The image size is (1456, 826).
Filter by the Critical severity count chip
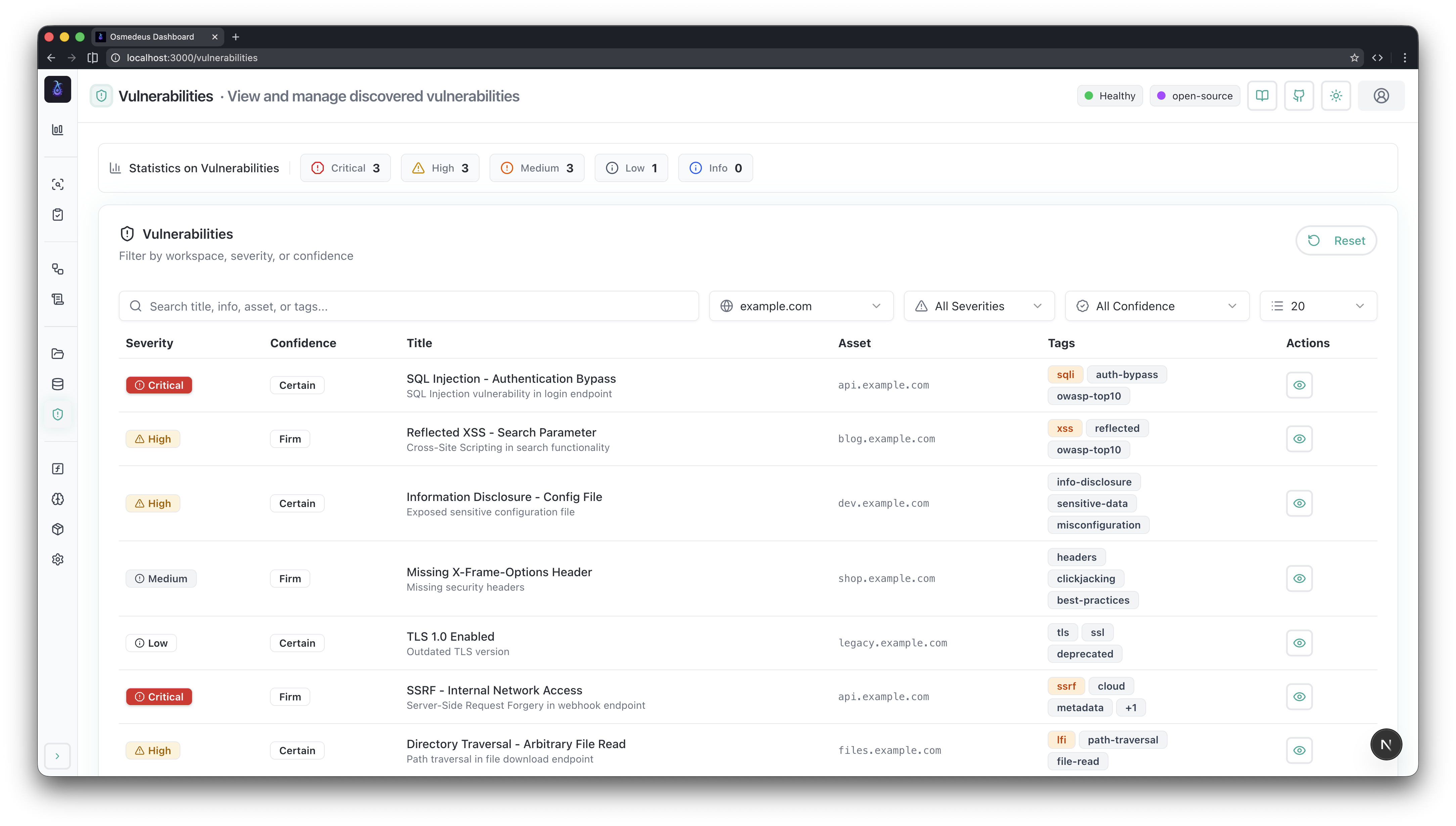click(x=346, y=167)
